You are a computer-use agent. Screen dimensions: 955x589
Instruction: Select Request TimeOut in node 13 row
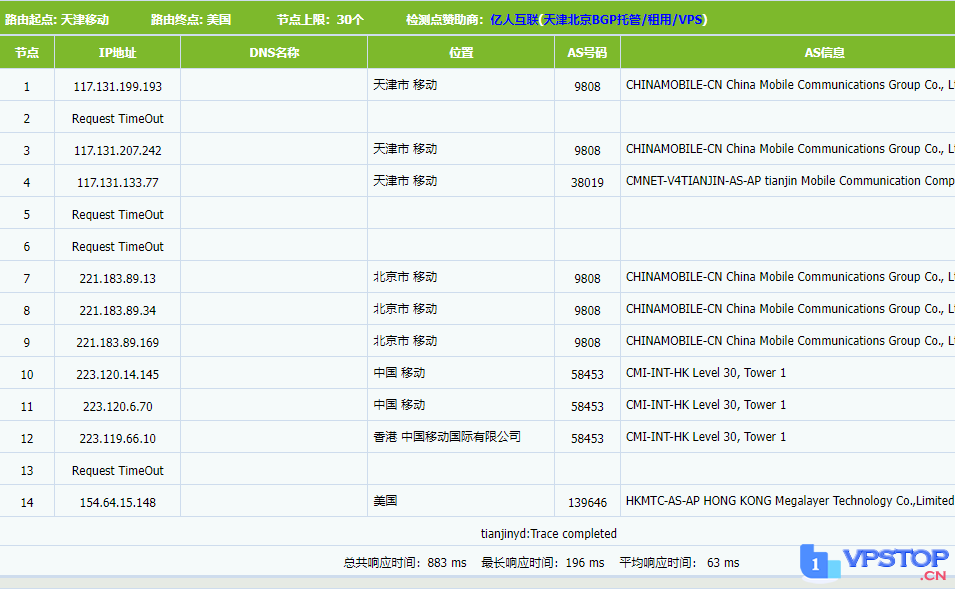pyautogui.click(x=118, y=470)
